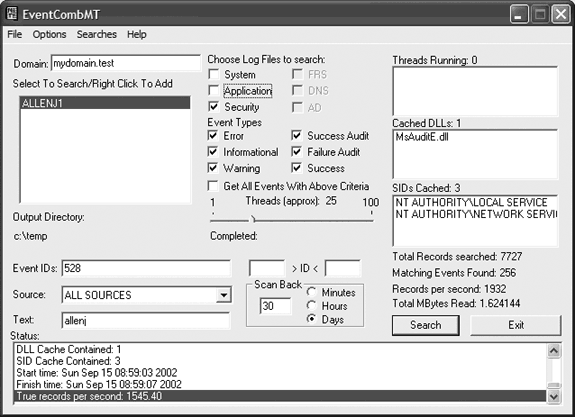Open the File menu

(15, 34)
